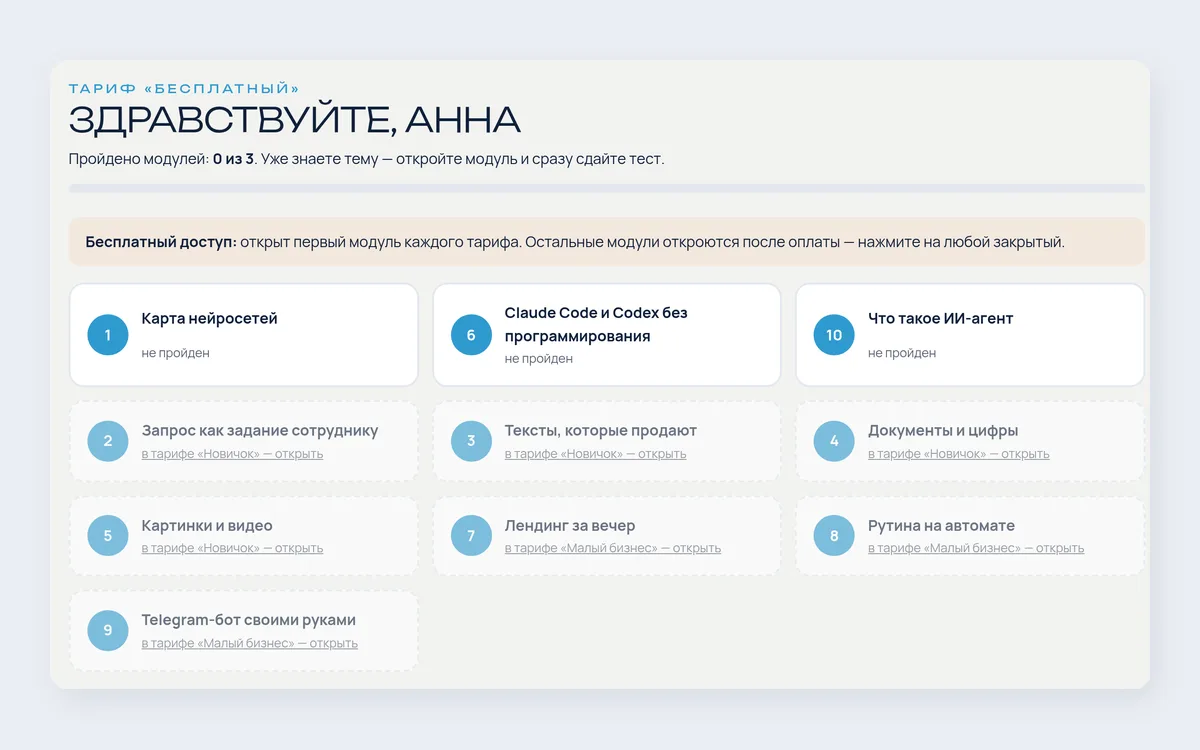Click the number 10 module circle
Screen dimensions: 1200x750
point(834,335)
